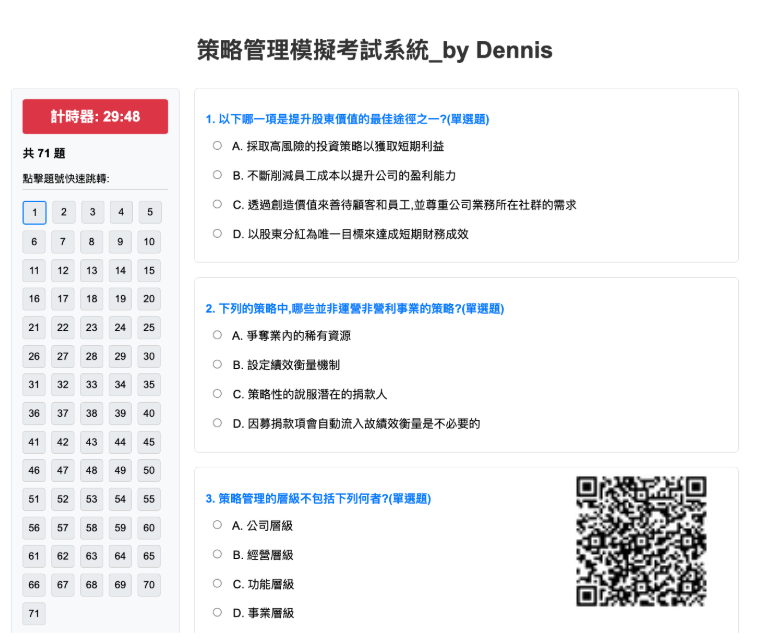Jump to question 5 in navigator

coord(149,212)
